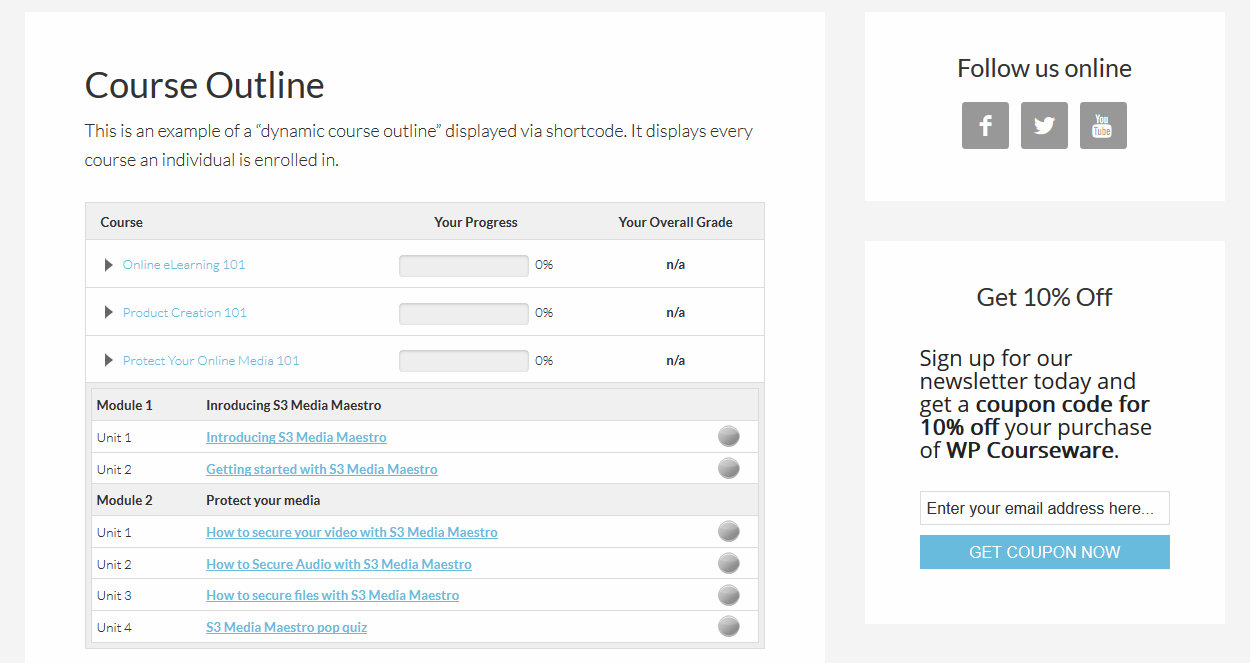Collapse the Protect Your Online Media 101 arrow
Image resolution: width=1250 pixels, height=663 pixels.
click(109, 361)
